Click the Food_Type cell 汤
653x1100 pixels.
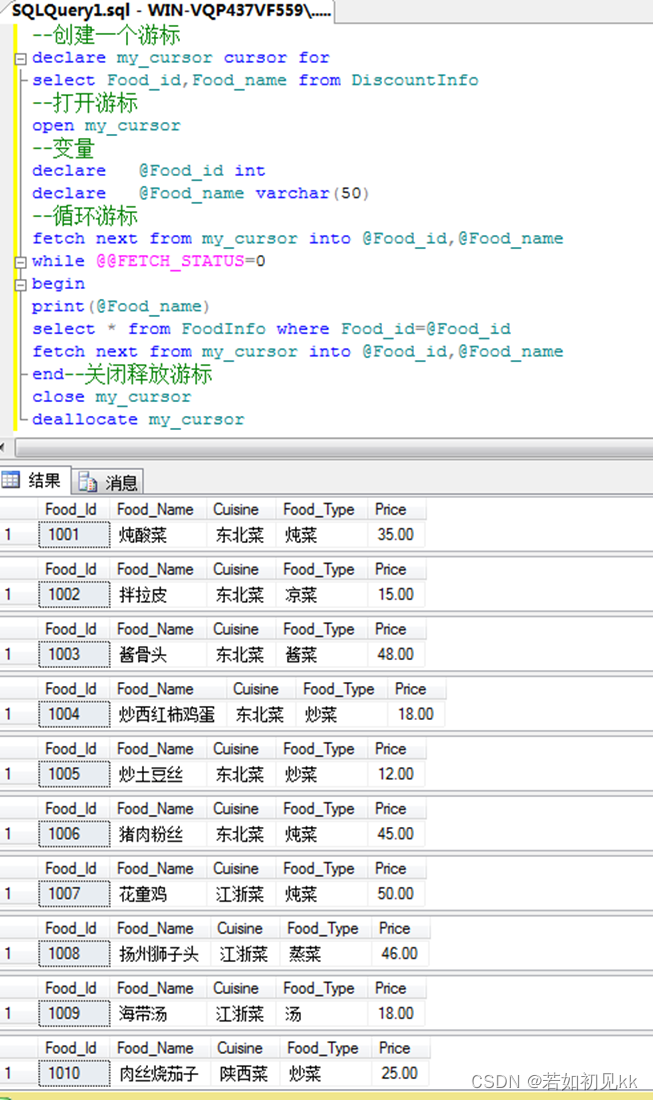(322, 1013)
